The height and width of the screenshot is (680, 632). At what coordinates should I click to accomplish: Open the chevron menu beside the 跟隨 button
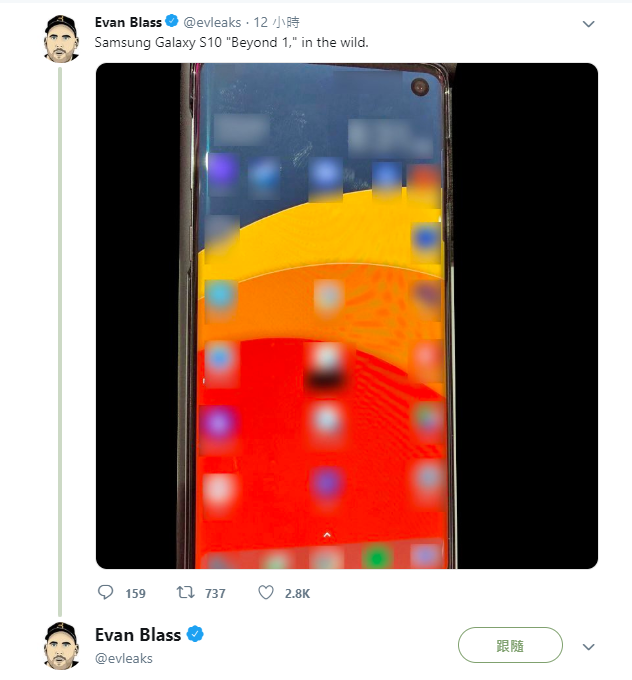point(588,647)
